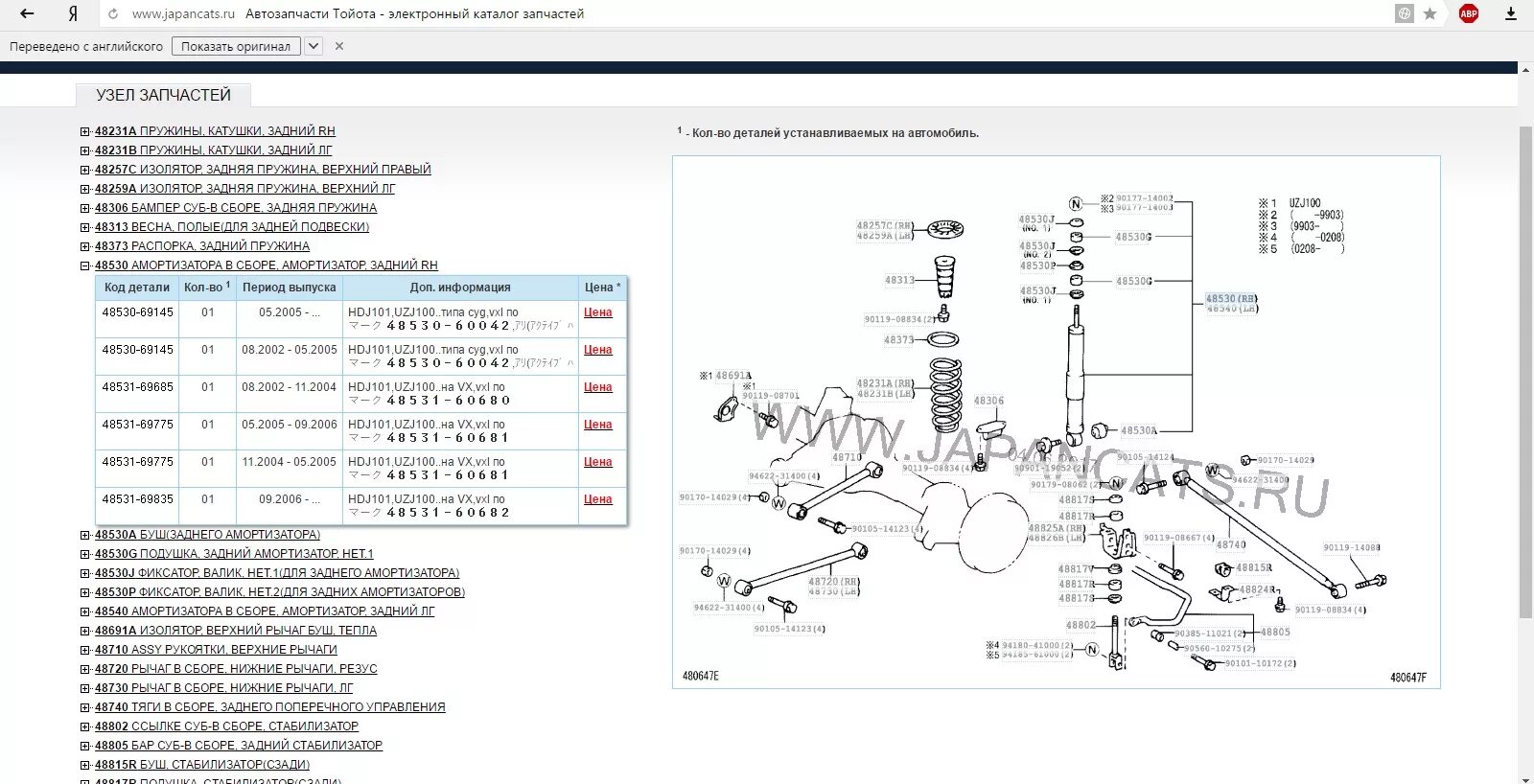This screenshot has height=784, width=1534.
Task: Open the 48691A ИЗОЛЯТОР, ВЕРХНИЙ РЫЧАГ link
Action: coord(236,631)
